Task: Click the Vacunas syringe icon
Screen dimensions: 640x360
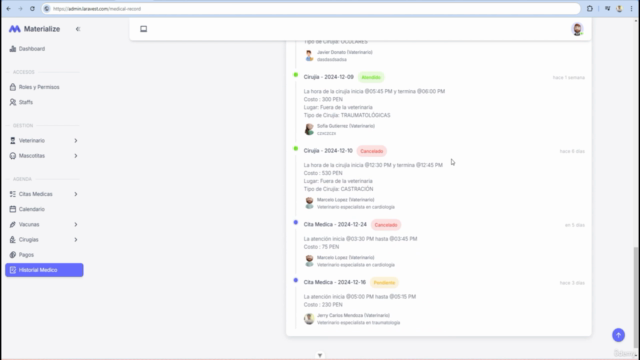Action: 13,224
